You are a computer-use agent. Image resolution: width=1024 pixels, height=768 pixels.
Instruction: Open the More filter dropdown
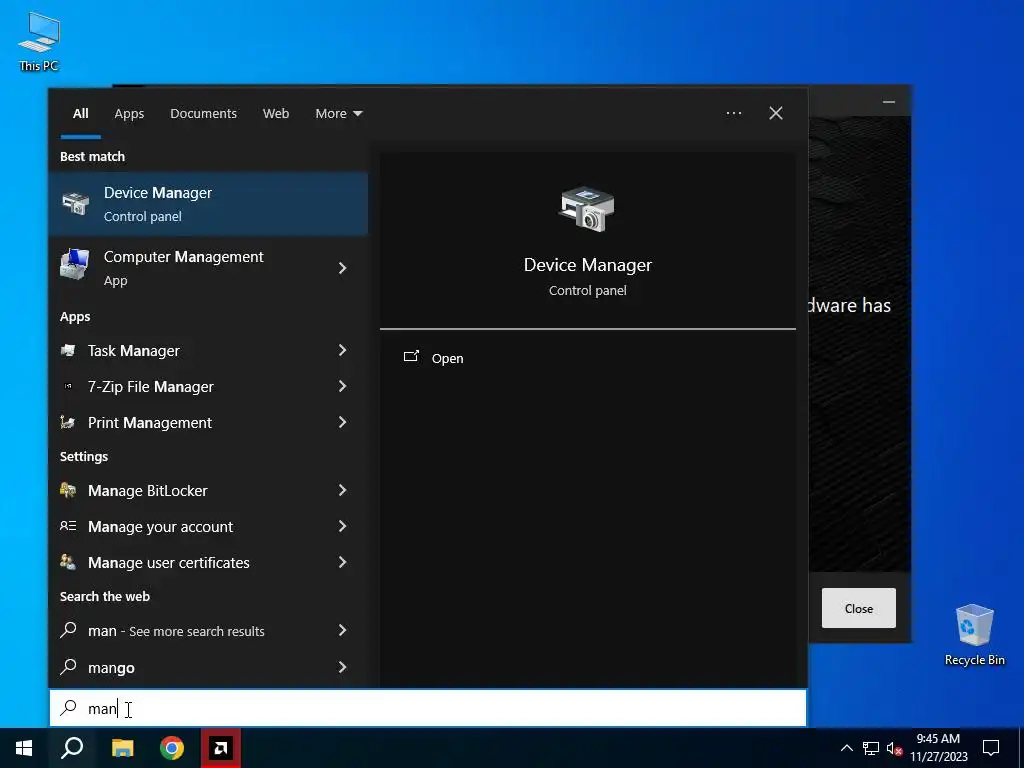click(x=338, y=114)
